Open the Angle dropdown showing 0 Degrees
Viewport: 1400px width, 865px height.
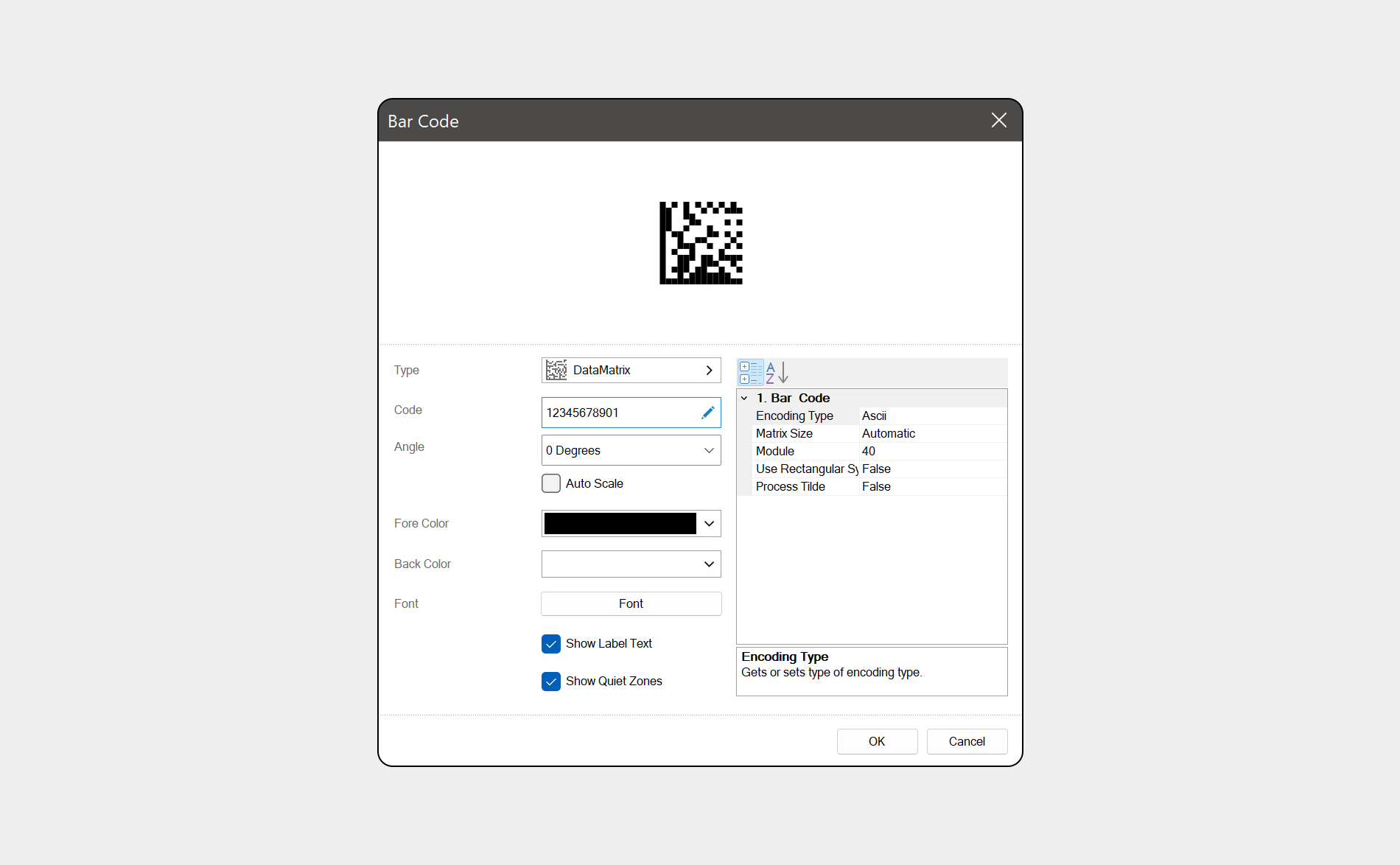(631, 450)
